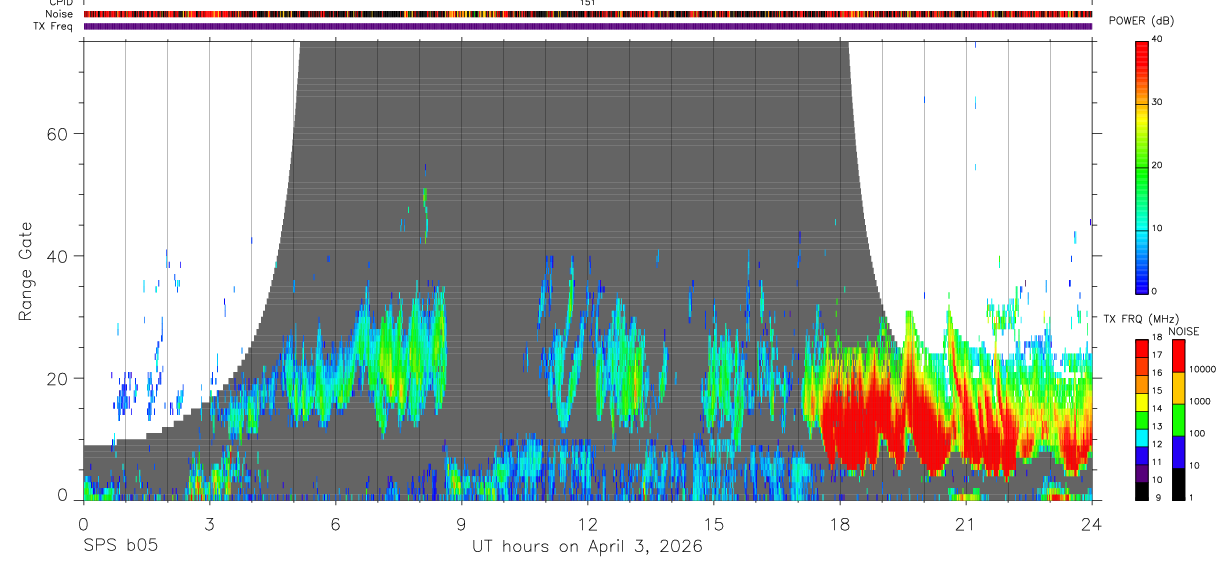Click the UT hours on April 3, 2026 label

[x=587, y=546]
